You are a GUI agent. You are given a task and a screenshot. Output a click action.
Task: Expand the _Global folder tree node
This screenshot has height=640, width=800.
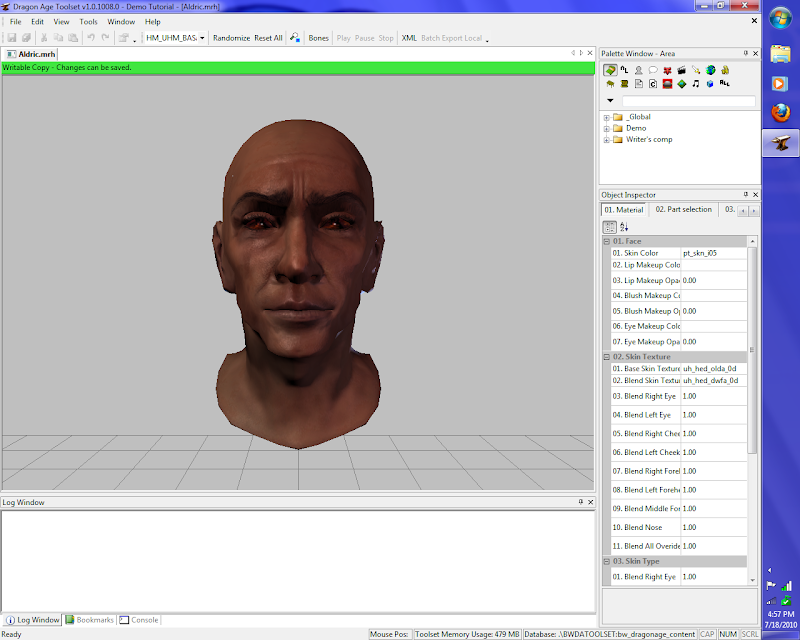(x=607, y=117)
